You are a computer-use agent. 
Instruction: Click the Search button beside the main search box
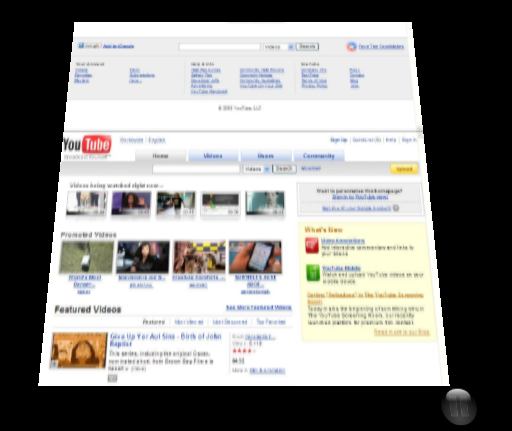click(284, 169)
